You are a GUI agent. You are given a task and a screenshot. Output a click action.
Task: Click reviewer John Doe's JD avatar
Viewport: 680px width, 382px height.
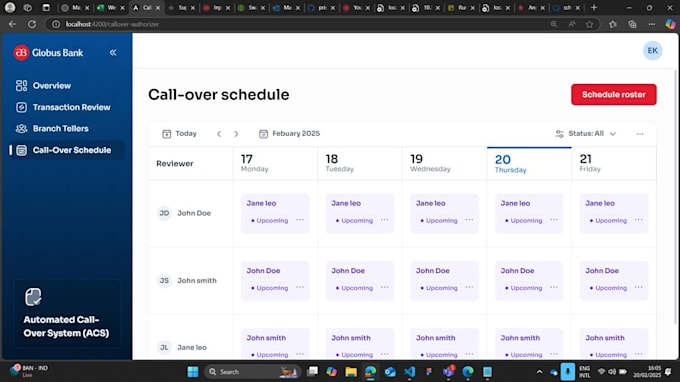coord(164,213)
